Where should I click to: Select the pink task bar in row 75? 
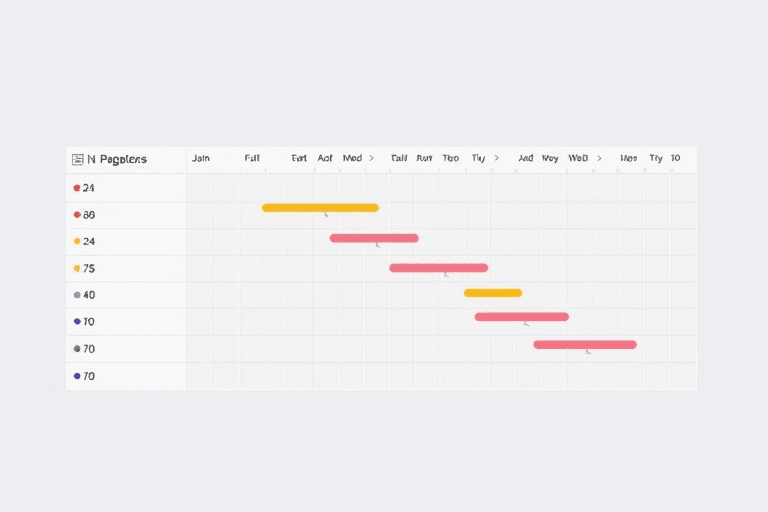tap(438, 268)
